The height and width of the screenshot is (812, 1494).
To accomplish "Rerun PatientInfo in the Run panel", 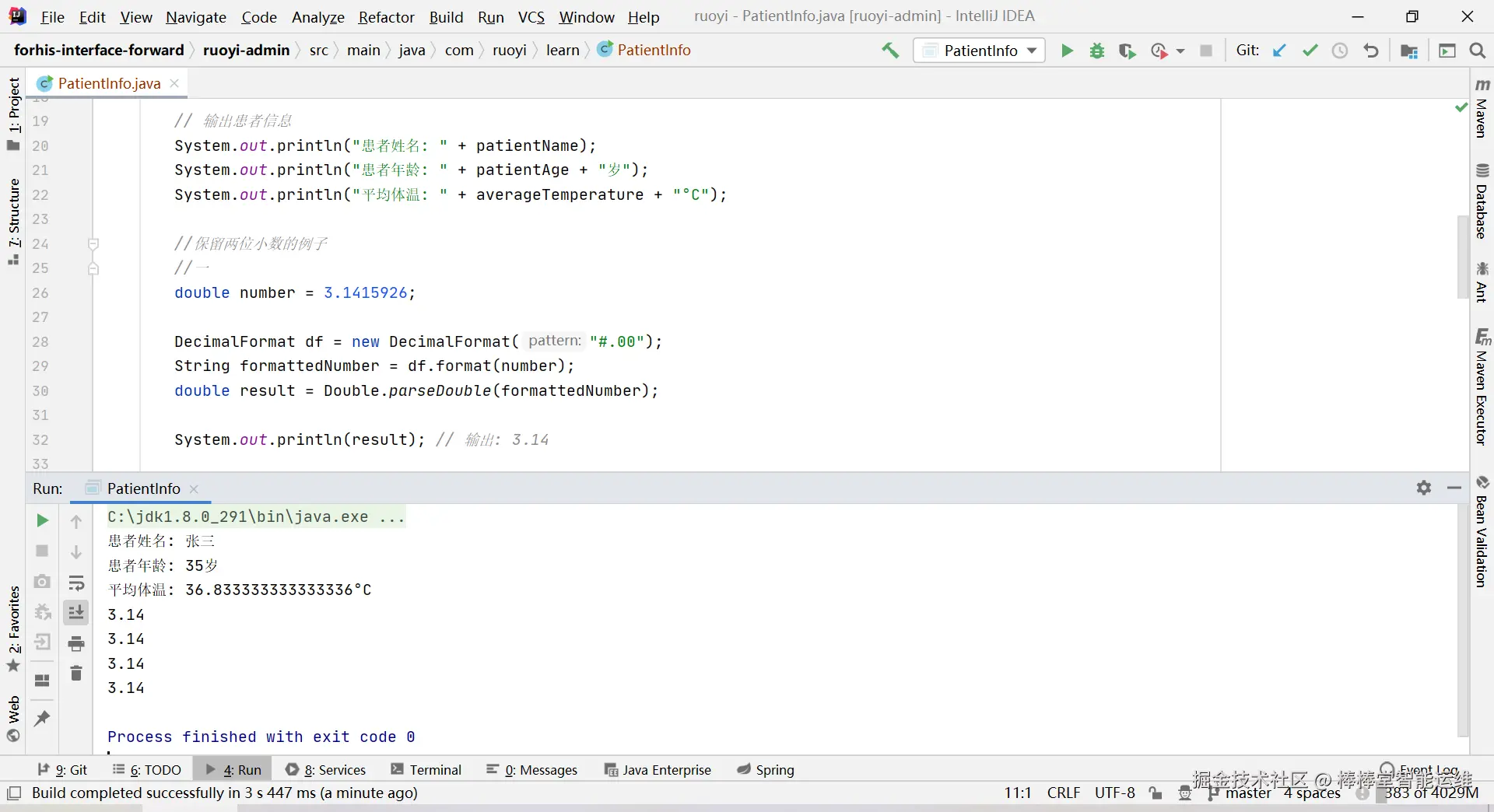I will (42, 520).
